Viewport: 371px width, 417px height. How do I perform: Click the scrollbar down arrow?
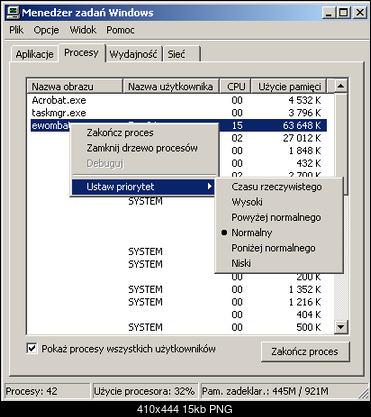tap(340, 327)
